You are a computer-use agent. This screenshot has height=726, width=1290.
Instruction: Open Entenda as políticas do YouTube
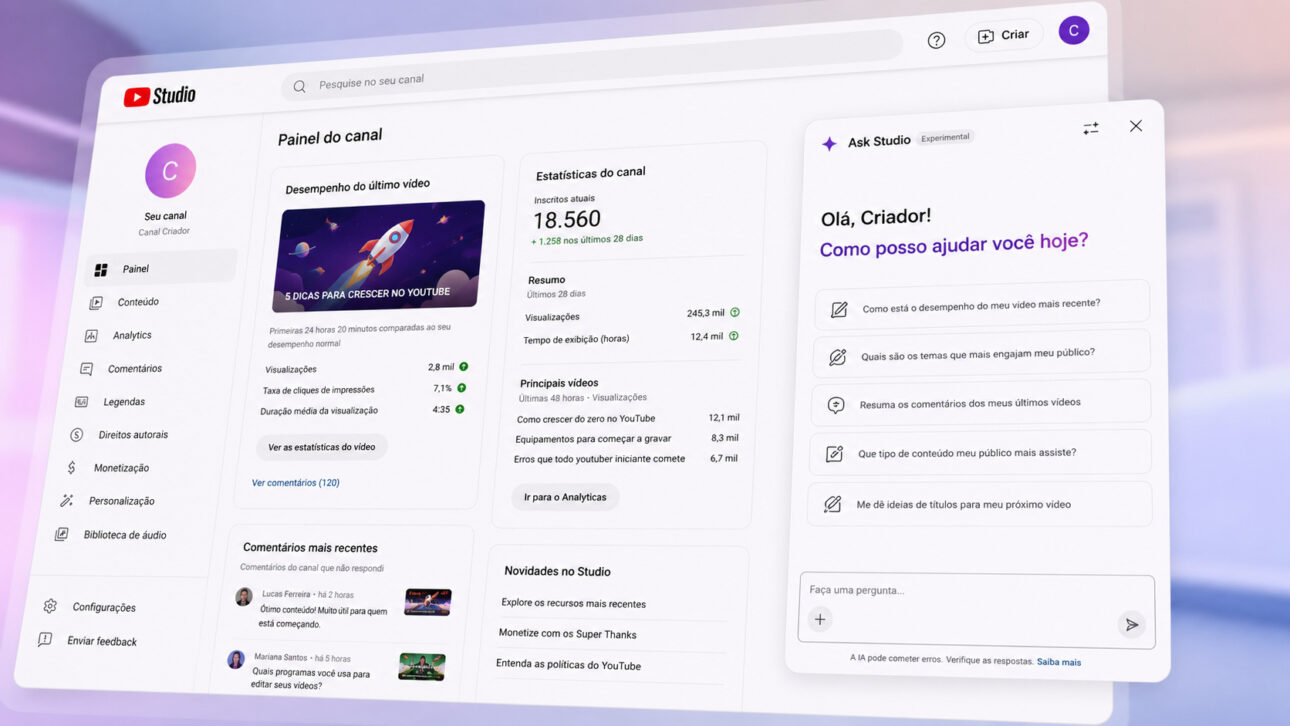click(568, 665)
